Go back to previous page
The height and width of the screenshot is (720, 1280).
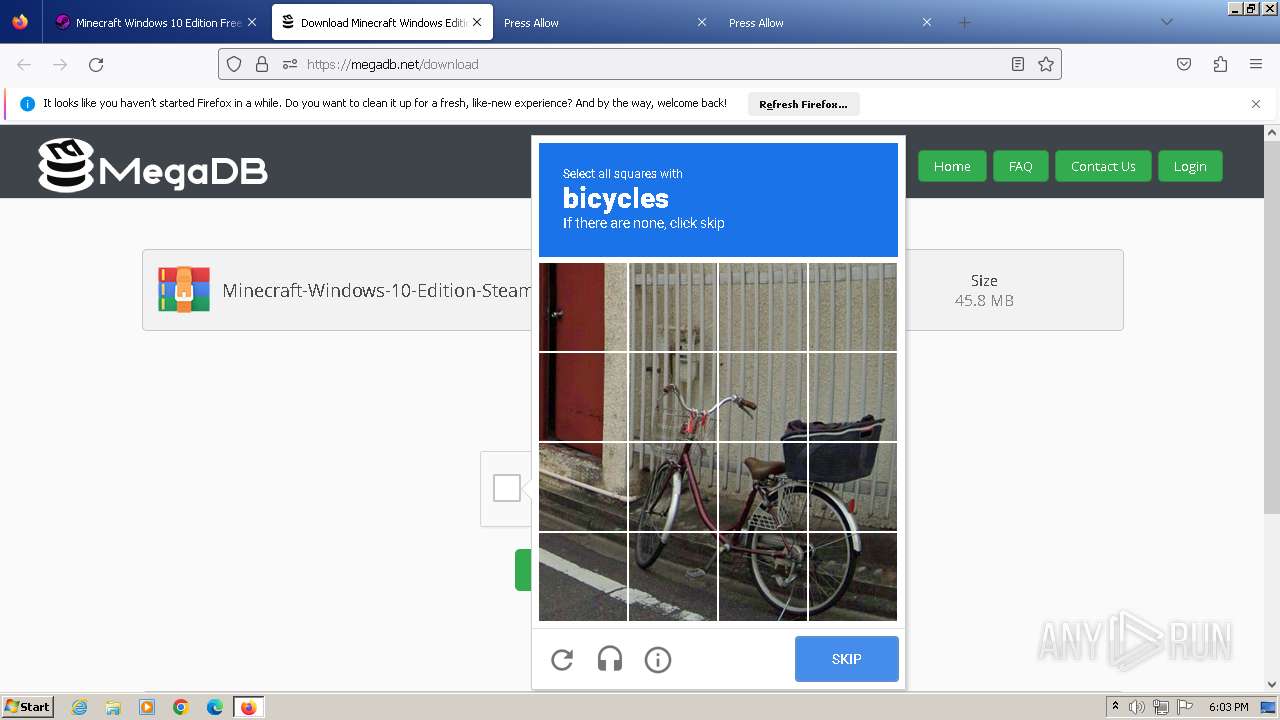[24, 64]
